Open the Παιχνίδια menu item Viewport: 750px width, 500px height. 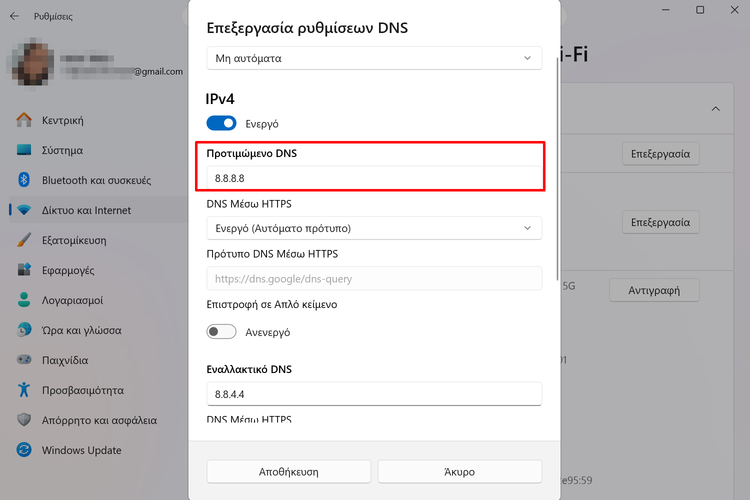tap(65, 360)
